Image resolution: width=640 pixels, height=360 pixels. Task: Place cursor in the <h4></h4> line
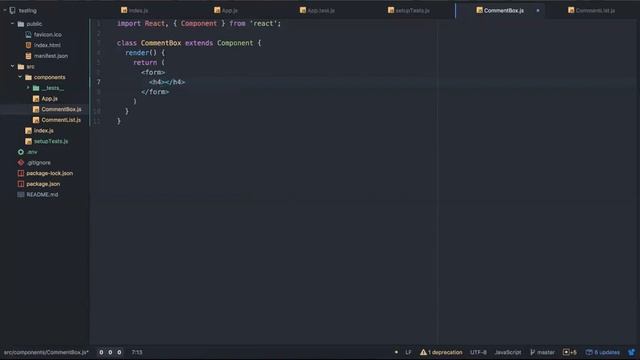tap(167, 82)
